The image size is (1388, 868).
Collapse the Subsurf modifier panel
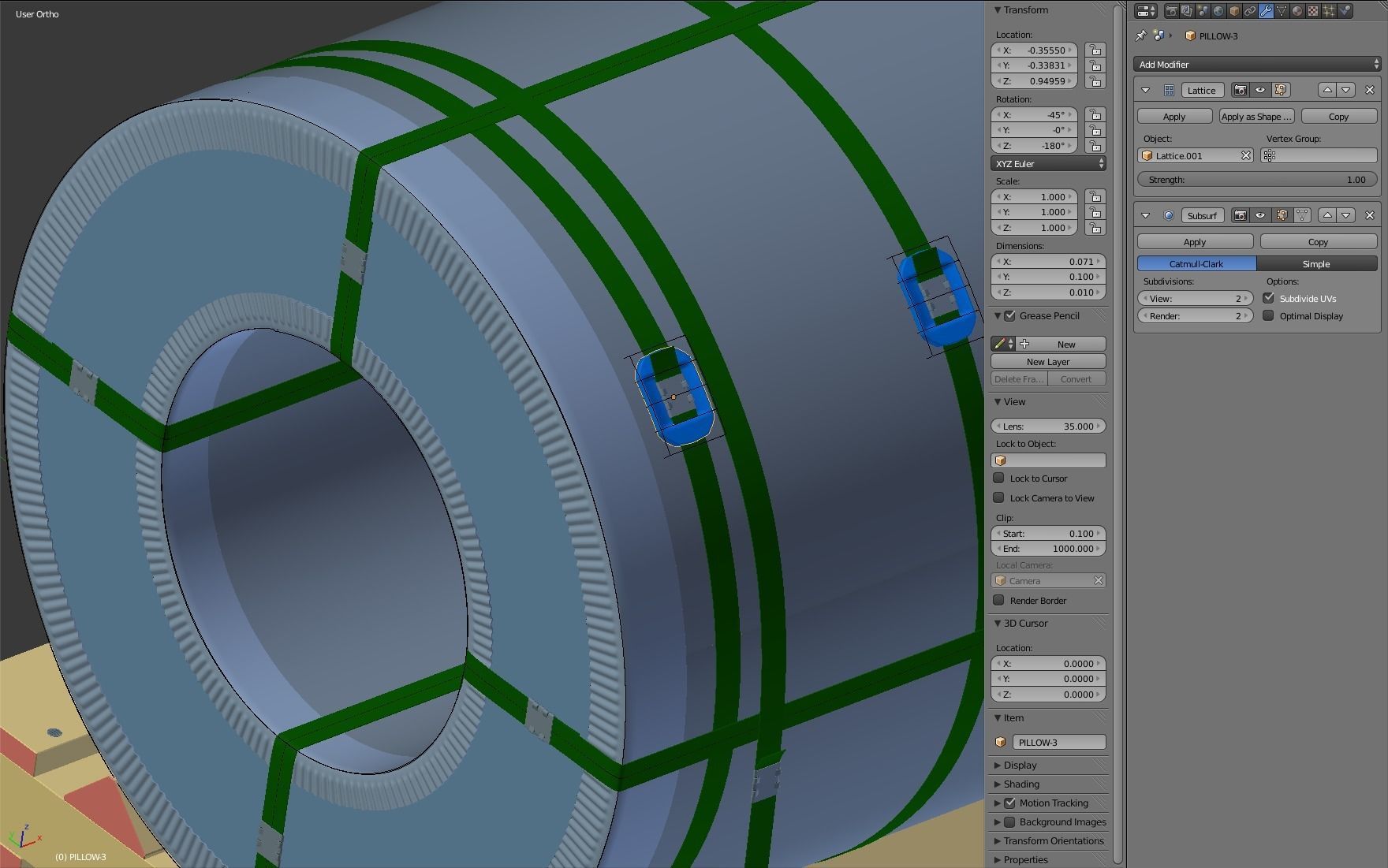click(x=1146, y=215)
